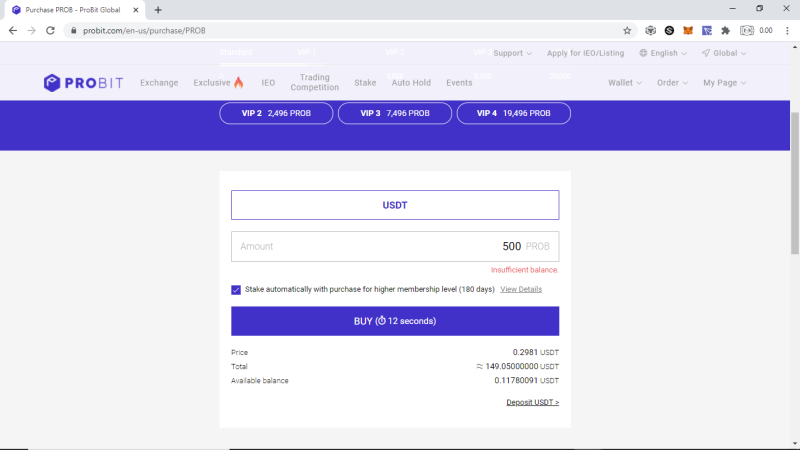The image size is (800, 450).
Task: Open the View Details link
Action: pyautogui.click(x=521, y=289)
